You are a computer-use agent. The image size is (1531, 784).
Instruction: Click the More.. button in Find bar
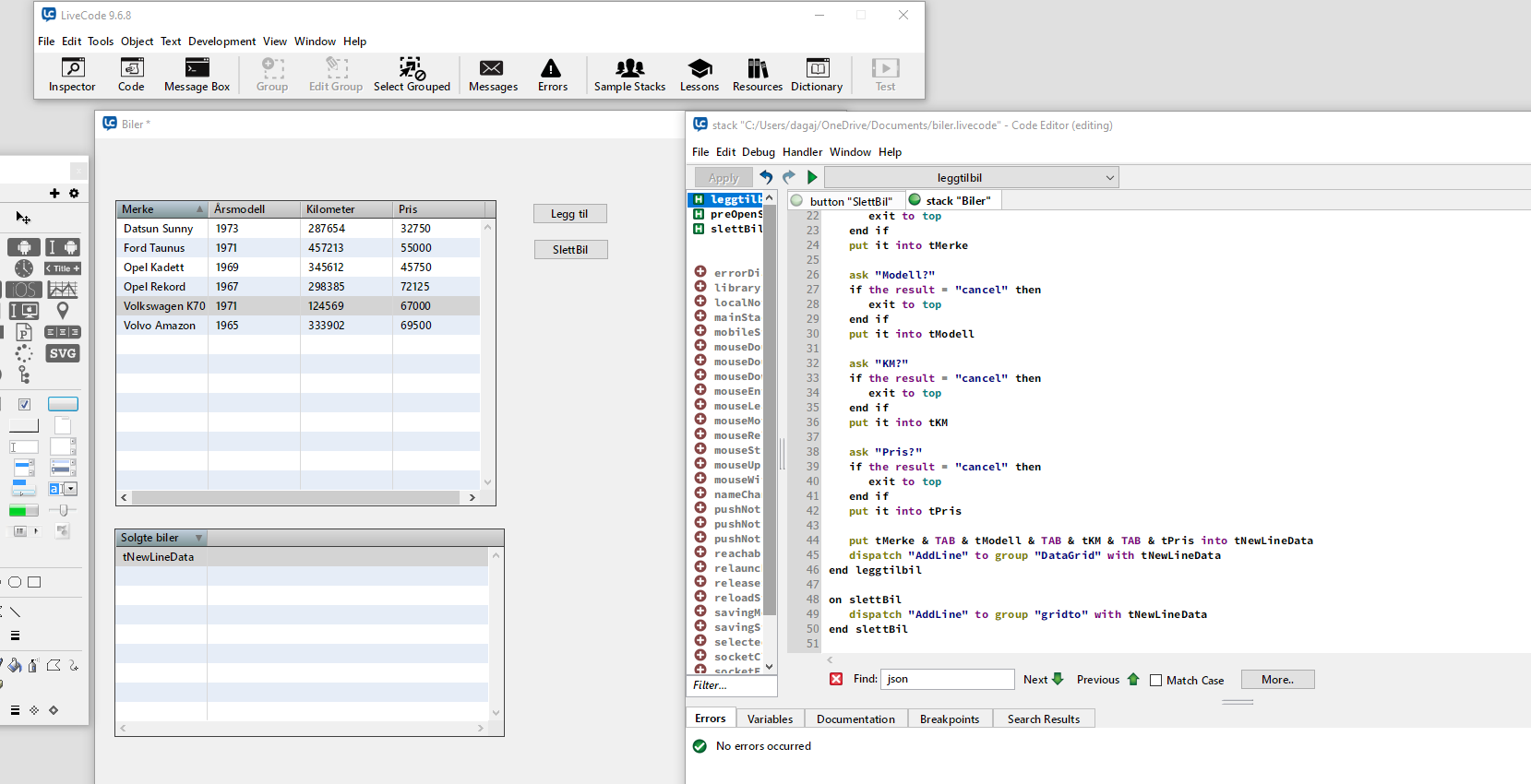[1277, 680]
